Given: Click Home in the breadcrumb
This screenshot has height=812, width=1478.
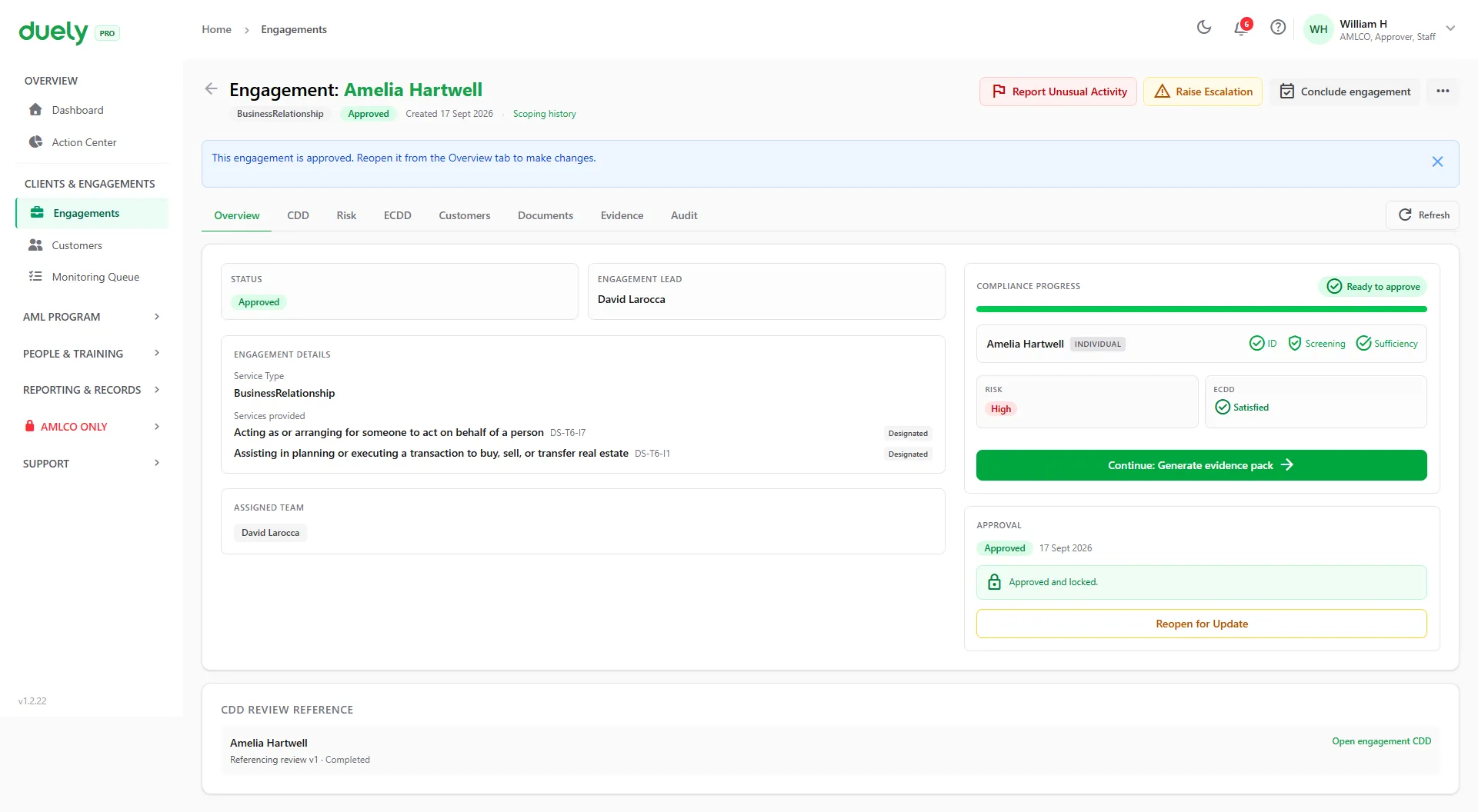Looking at the screenshot, I should (x=216, y=29).
